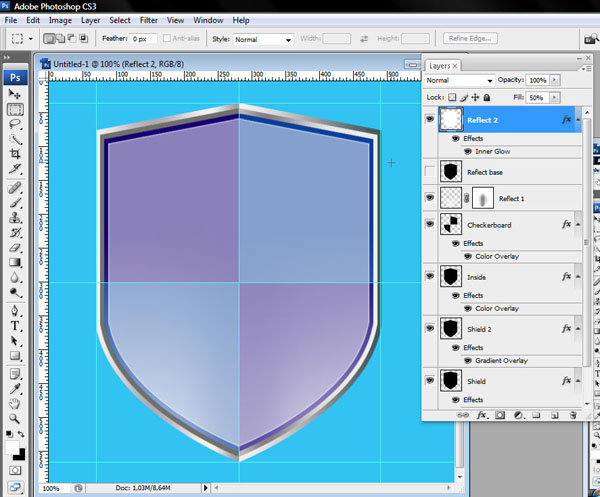
Task: Show the Reflect base layer
Action: 430,171
